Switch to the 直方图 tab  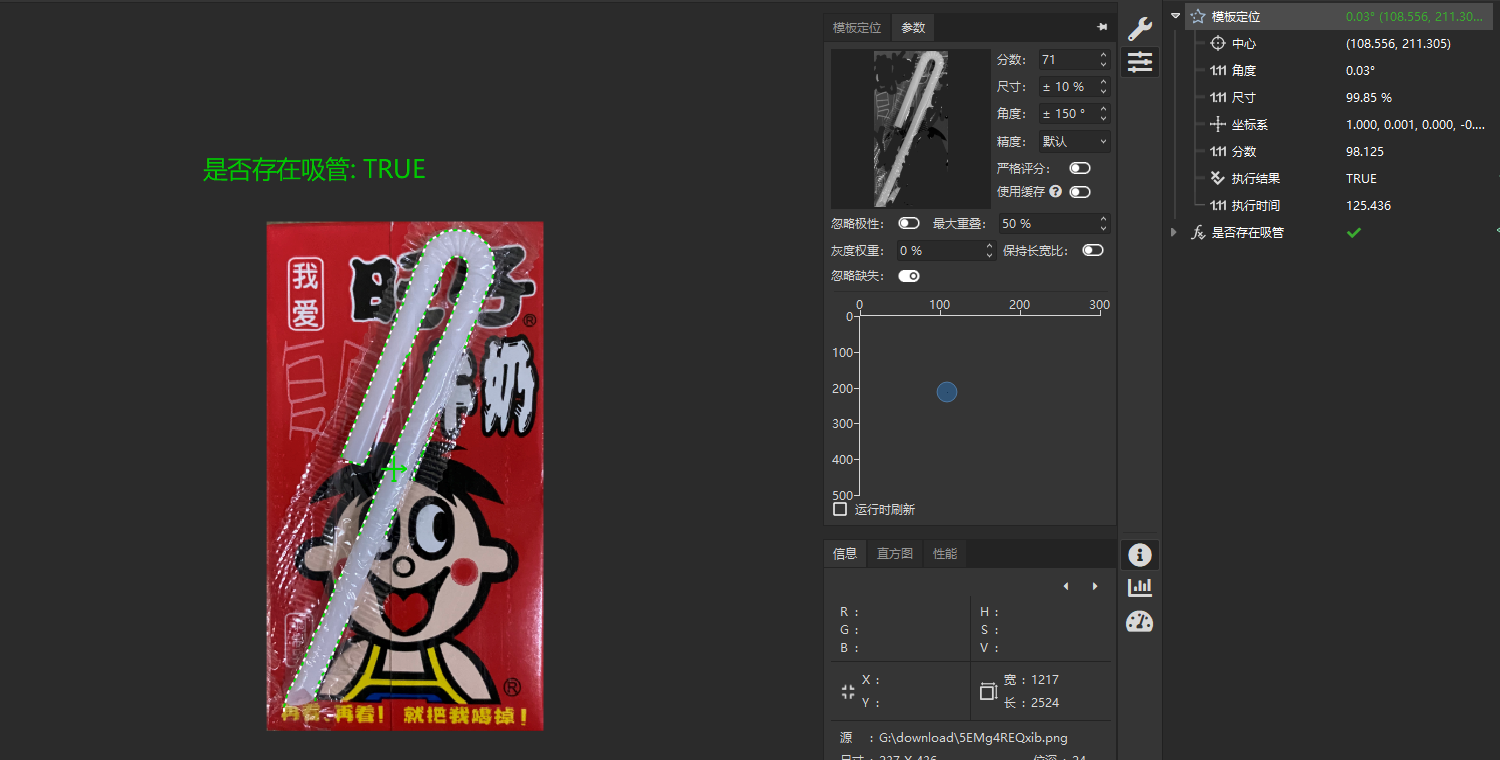895,553
